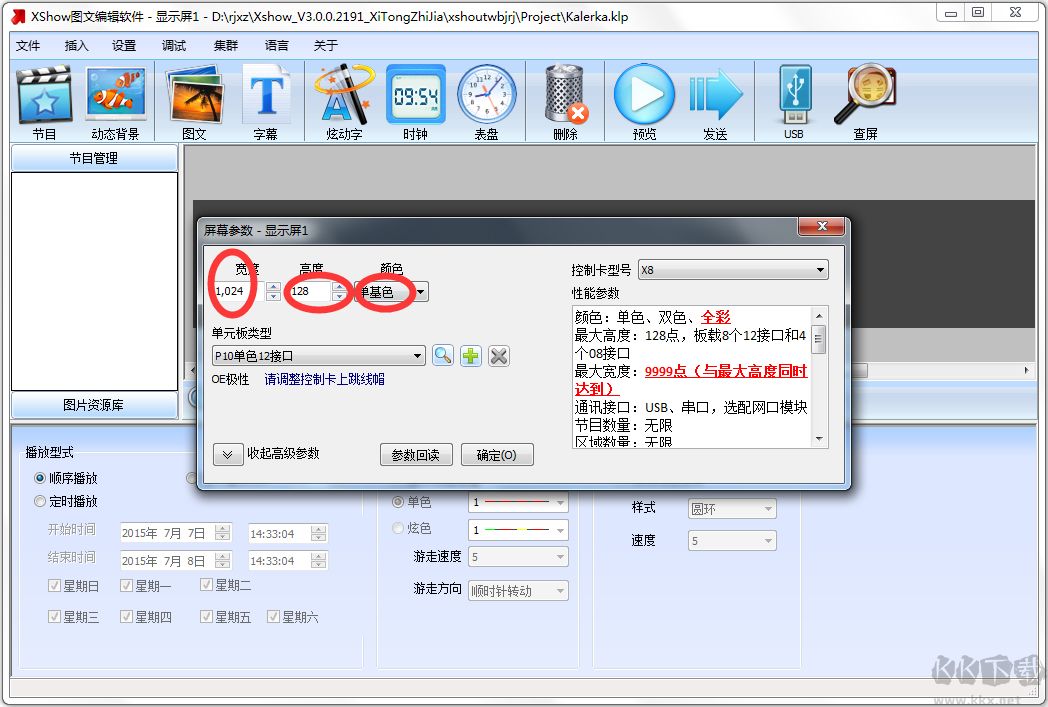Click the 参数回读 read-back button
The width and height of the screenshot is (1048, 707).
416,454
